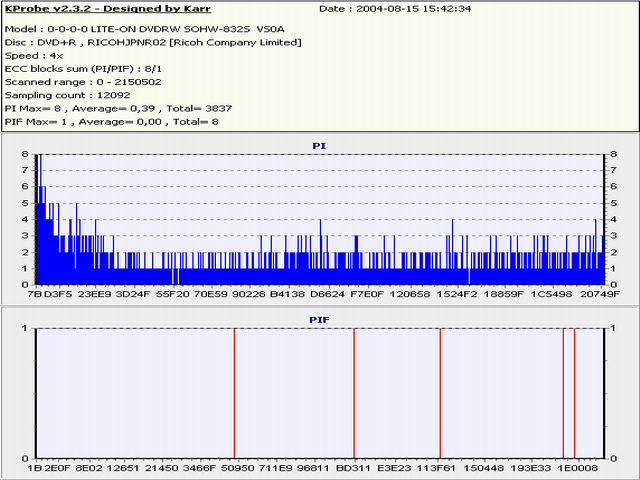Select the Scanned range 0 - 2150502 line

[x=83, y=82]
